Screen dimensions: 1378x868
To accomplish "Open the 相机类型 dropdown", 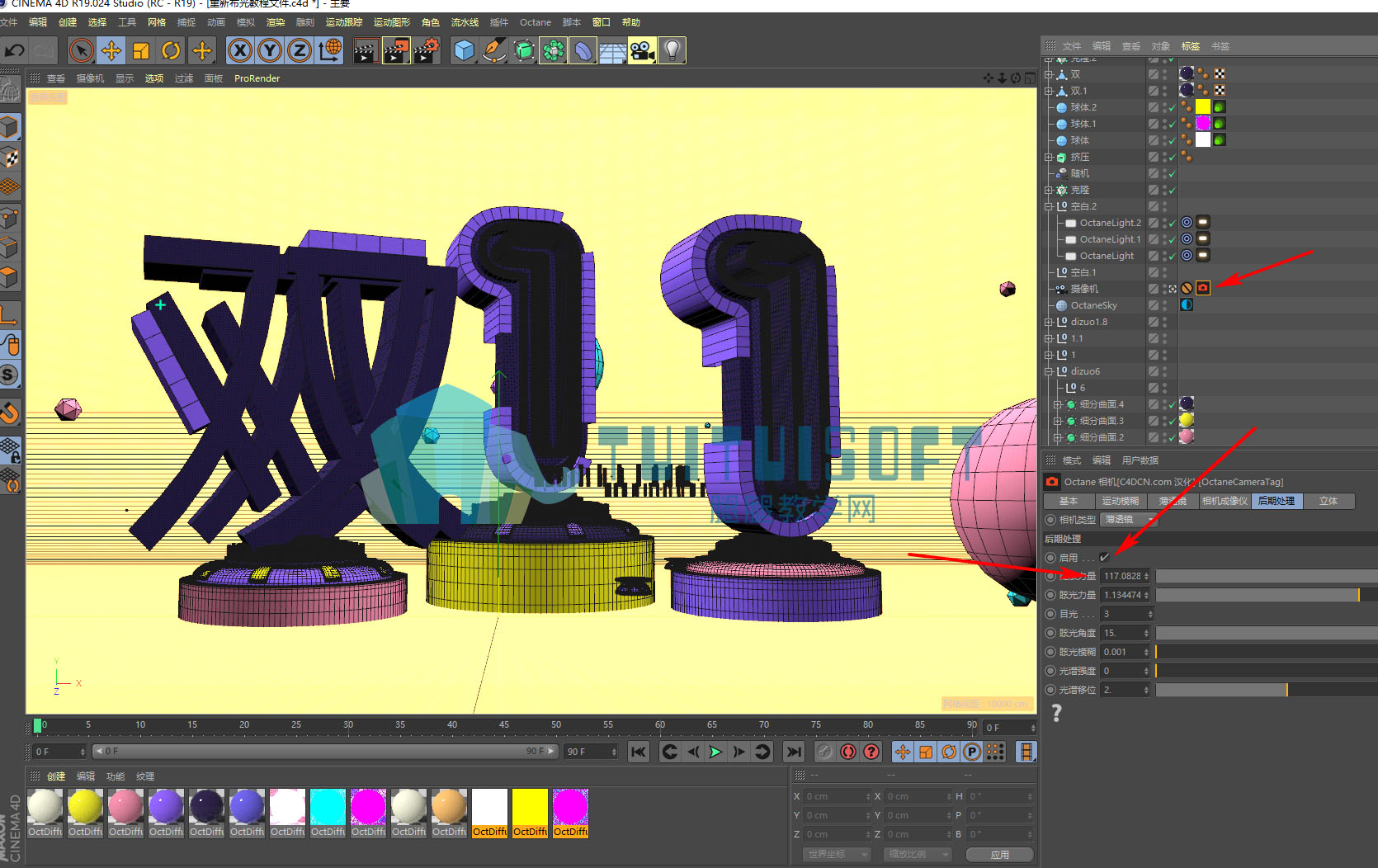I will tap(1129, 520).
